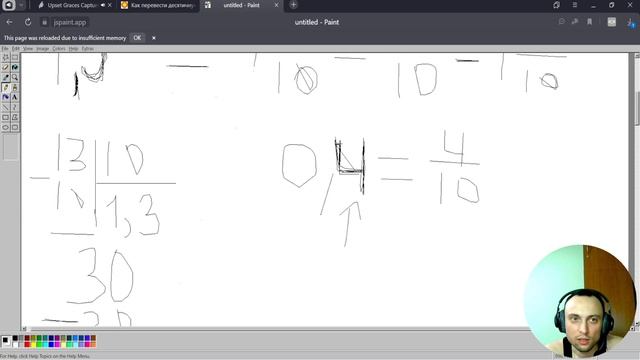Close the untitled - Paint tab
This screenshot has width=640, height=360.
click(x=276, y=5)
